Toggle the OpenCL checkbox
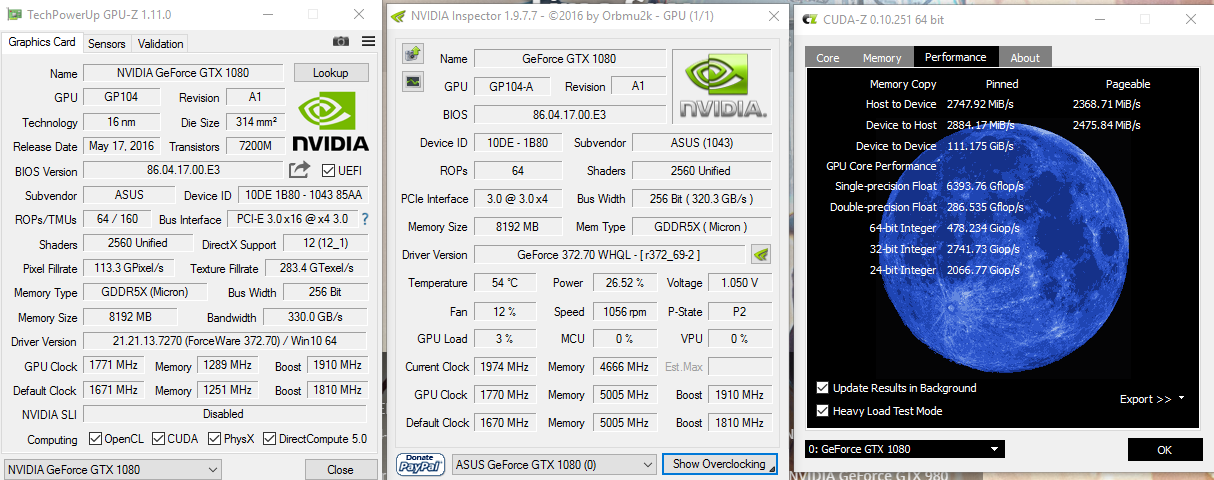Viewport: 1214px width, 480px height. coord(95,439)
